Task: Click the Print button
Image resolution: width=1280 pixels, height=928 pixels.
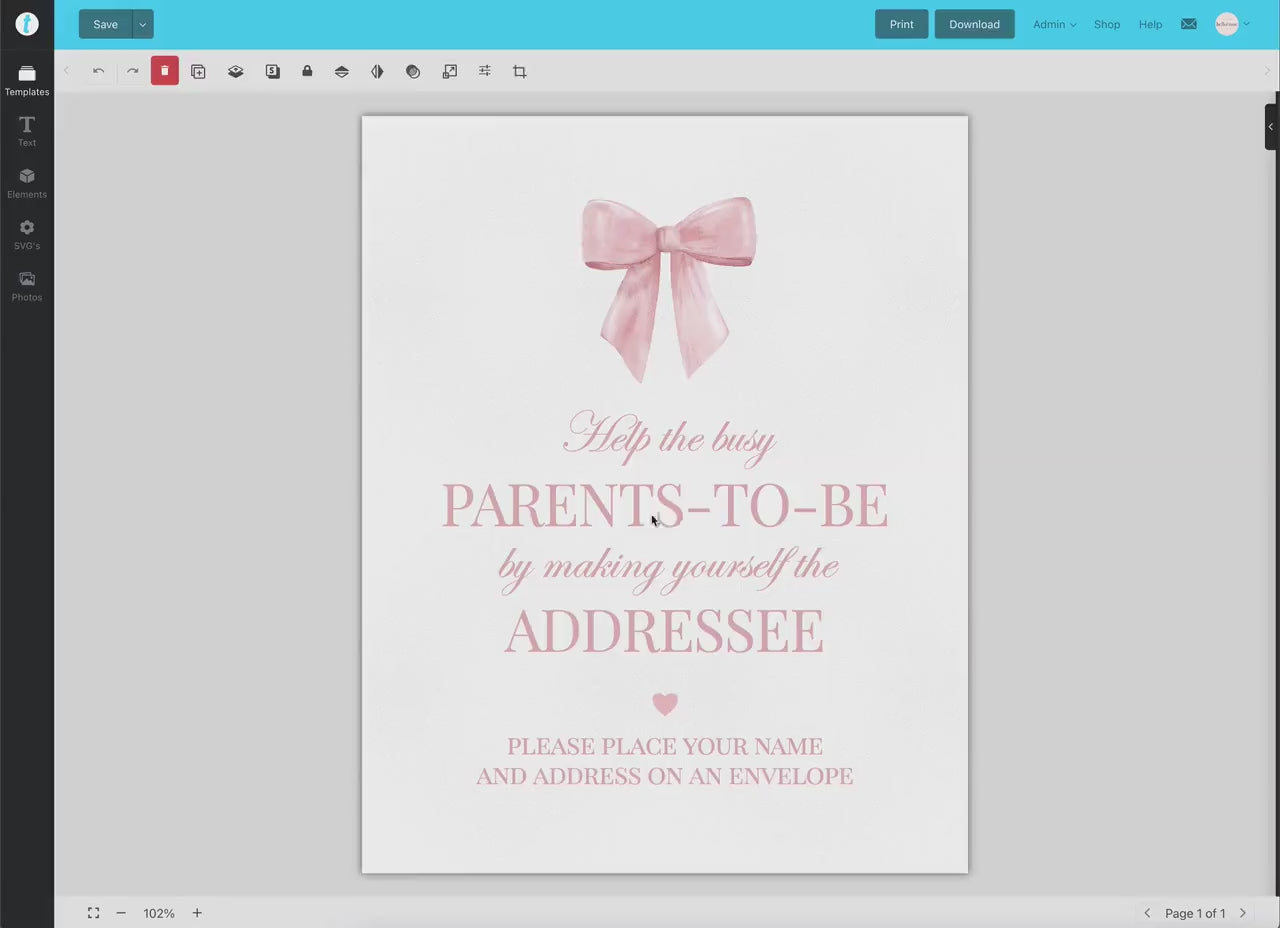Action: (901, 25)
